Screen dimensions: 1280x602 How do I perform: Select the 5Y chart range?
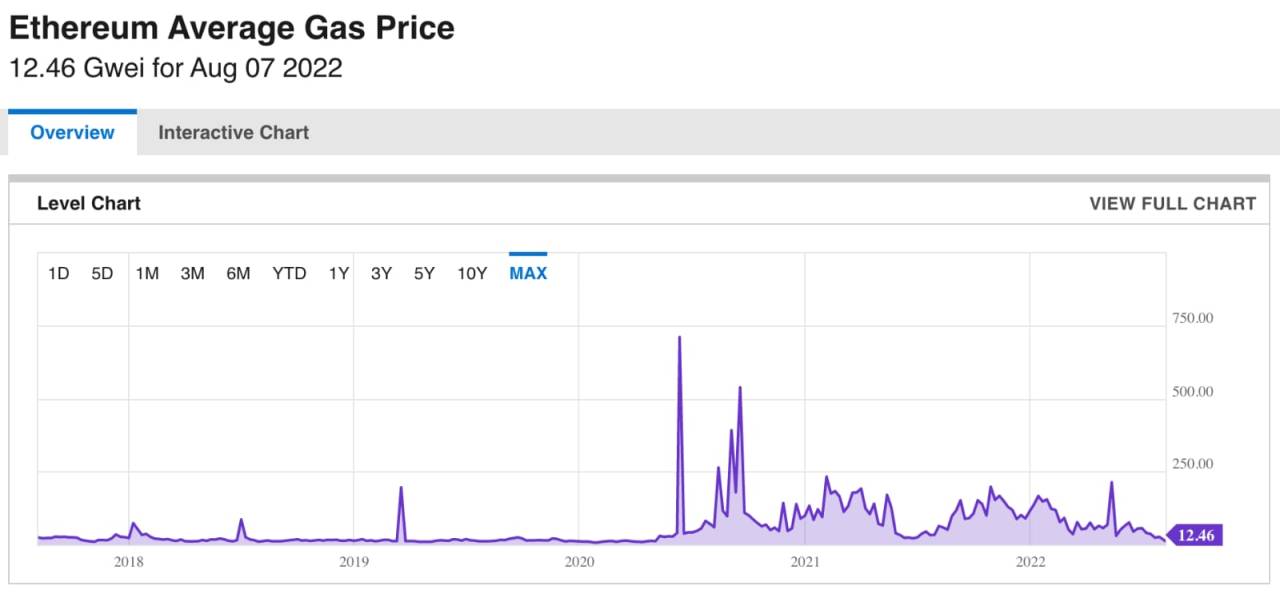(x=424, y=273)
